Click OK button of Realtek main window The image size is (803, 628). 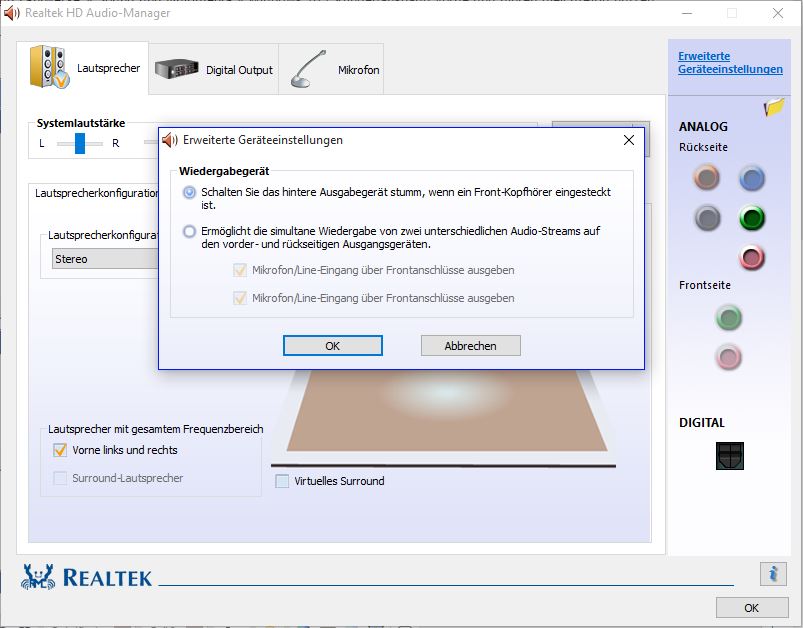(x=752, y=608)
